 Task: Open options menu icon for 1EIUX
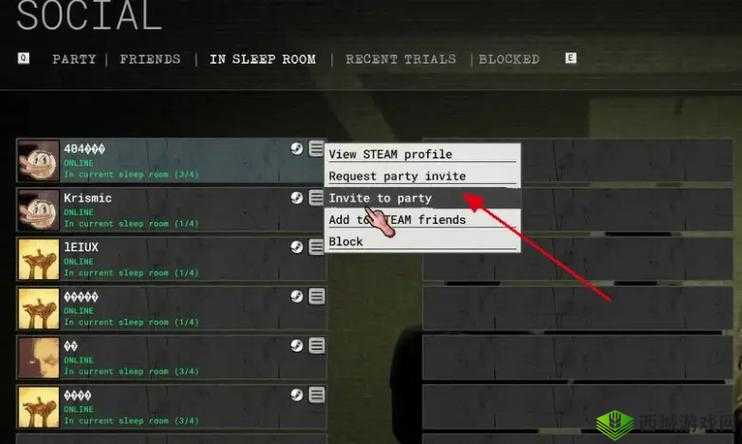[317, 247]
